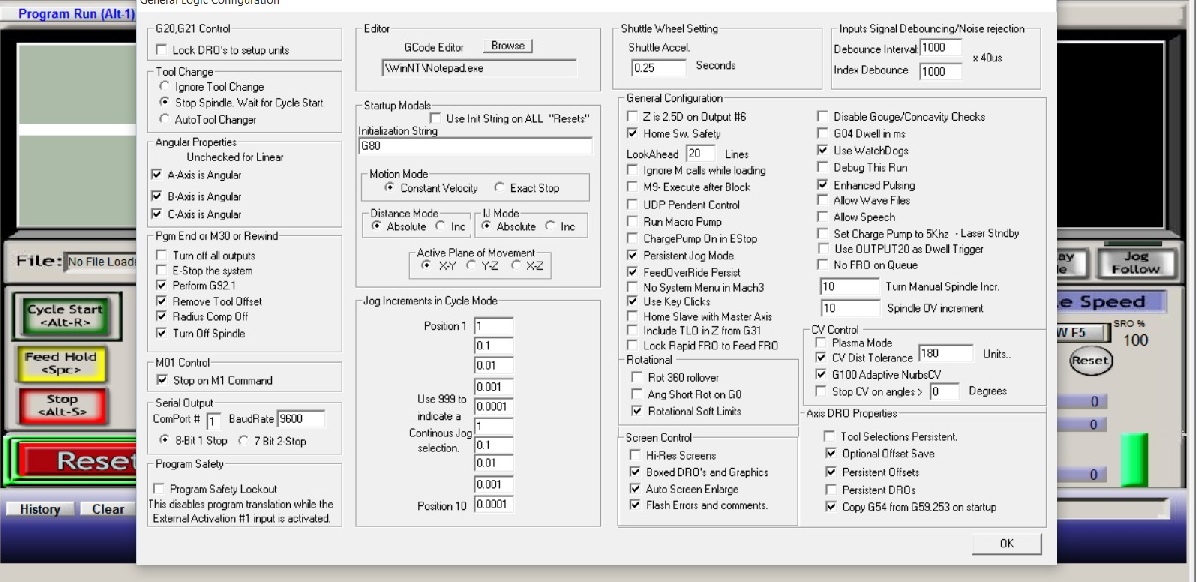Image resolution: width=1197 pixels, height=582 pixels.
Task: Uncheck B-Axis is Angular
Action: pyautogui.click(x=157, y=196)
